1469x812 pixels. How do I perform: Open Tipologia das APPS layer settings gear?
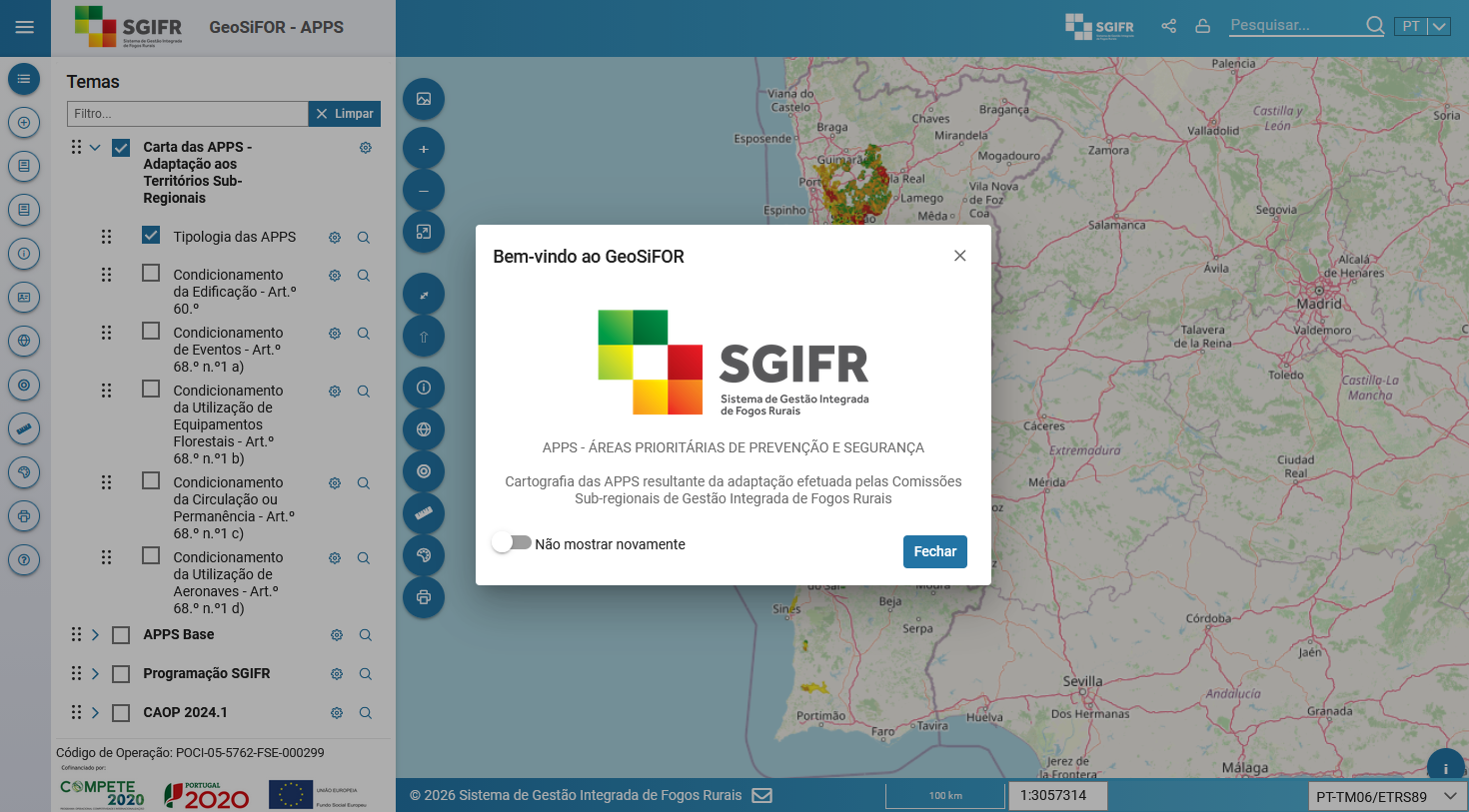coord(334,237)
